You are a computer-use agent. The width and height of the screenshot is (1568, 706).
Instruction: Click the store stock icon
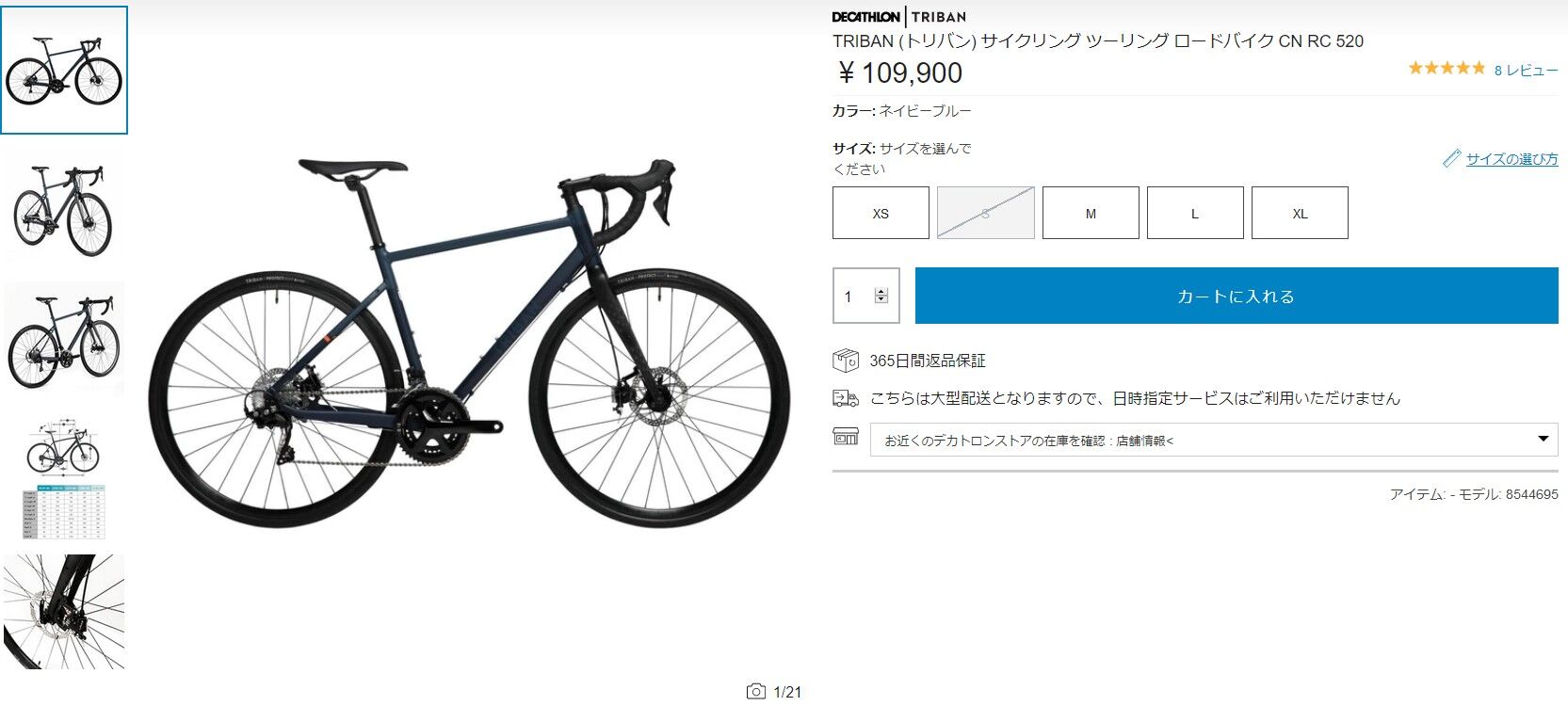pos(845,436)
